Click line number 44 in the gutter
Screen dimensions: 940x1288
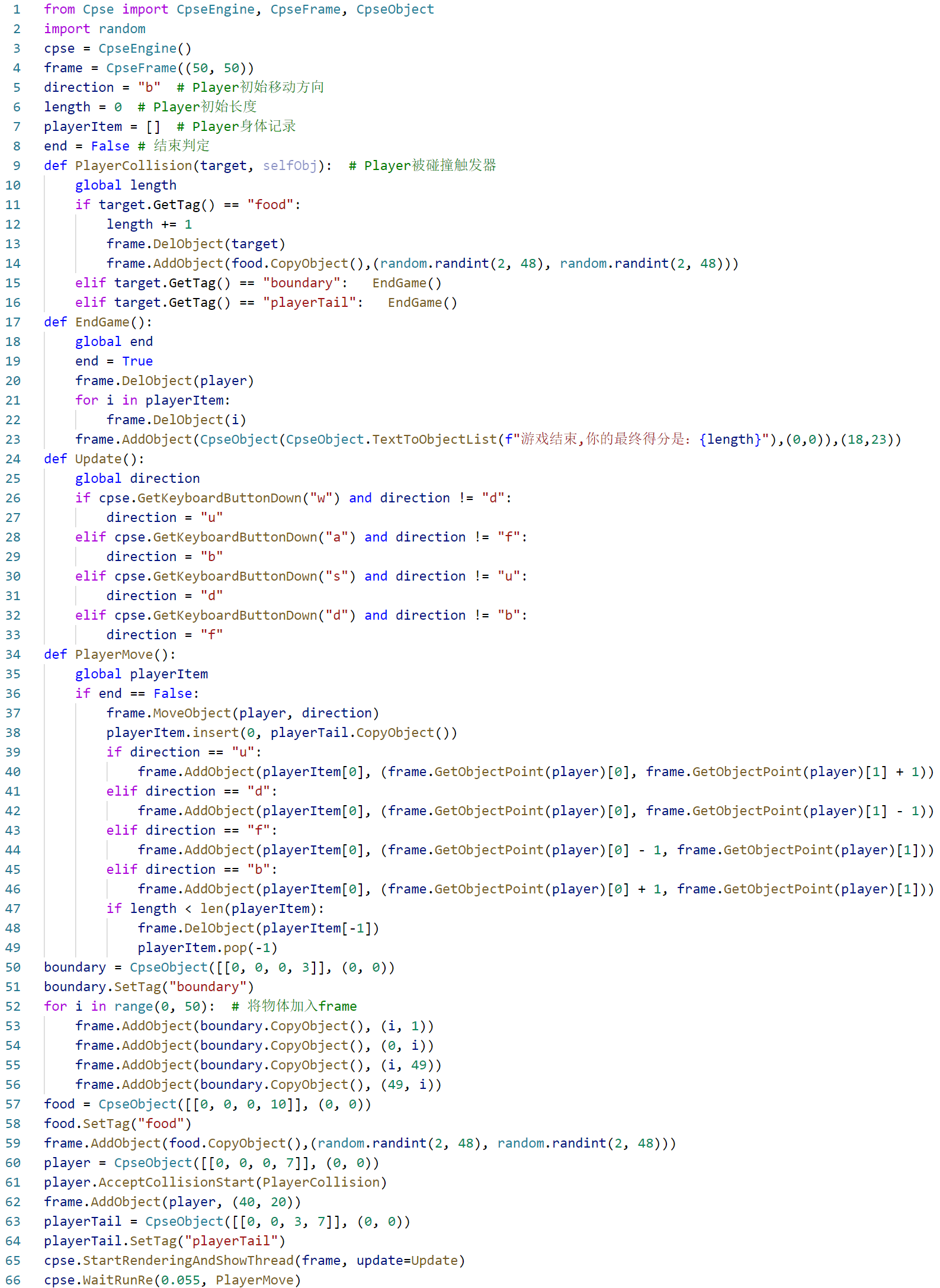13,850
